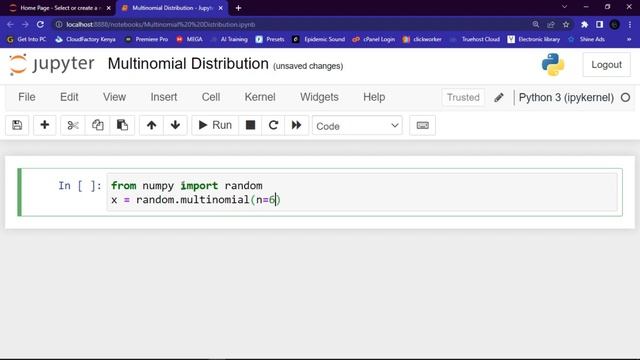Viewport: 640px width, 360px height.
Task: Open the Edit menu
Action: tap(69, 97)
